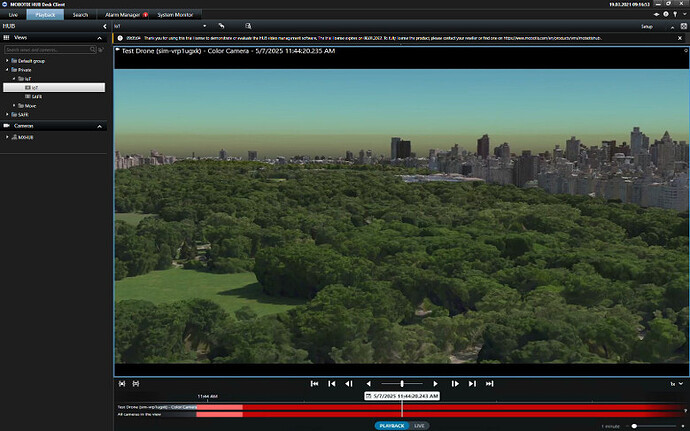This screenshot has width=690, height=431.
Task: Open the Search tab
Action: [80, 15]
